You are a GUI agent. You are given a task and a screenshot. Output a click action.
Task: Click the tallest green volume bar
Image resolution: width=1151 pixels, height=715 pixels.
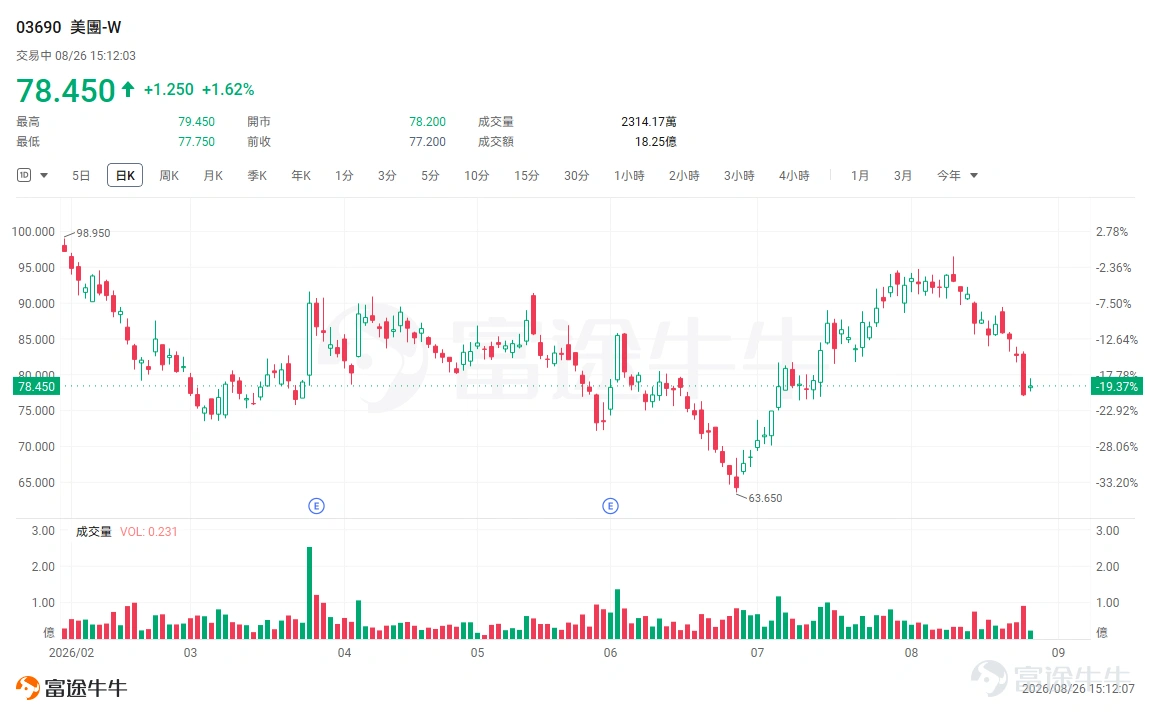coord(309,592)
